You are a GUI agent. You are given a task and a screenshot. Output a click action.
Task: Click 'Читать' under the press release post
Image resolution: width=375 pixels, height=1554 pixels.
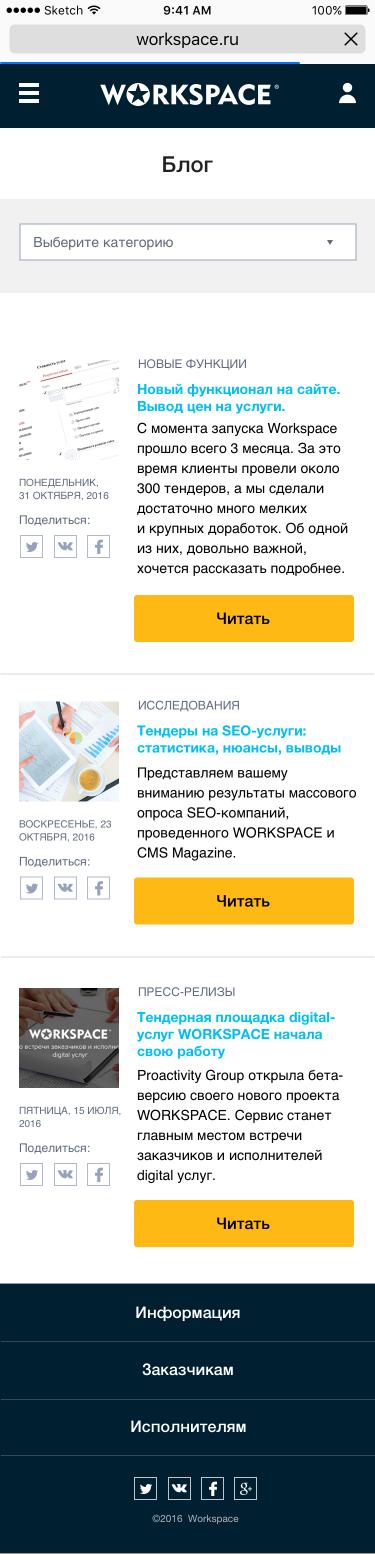[244, 1223]
